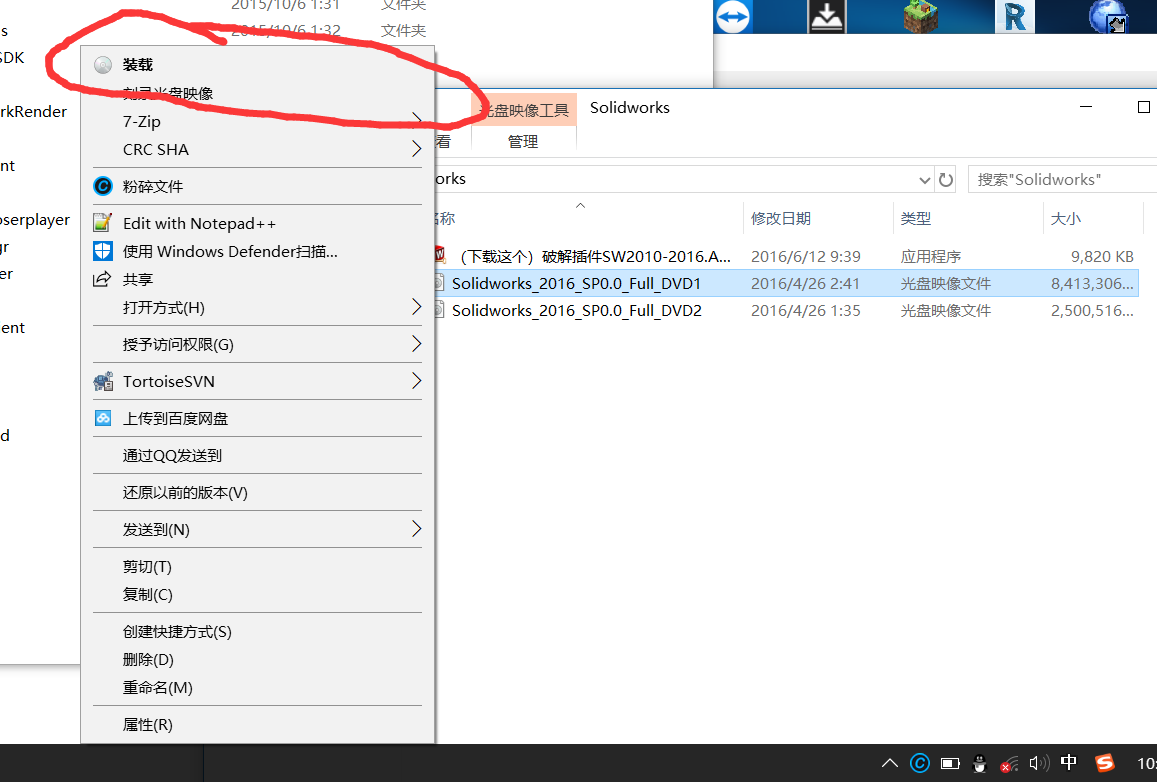Click the refresh icon beside the address bar
Viewport: 1157px width, 782px height.
(945, 179)
